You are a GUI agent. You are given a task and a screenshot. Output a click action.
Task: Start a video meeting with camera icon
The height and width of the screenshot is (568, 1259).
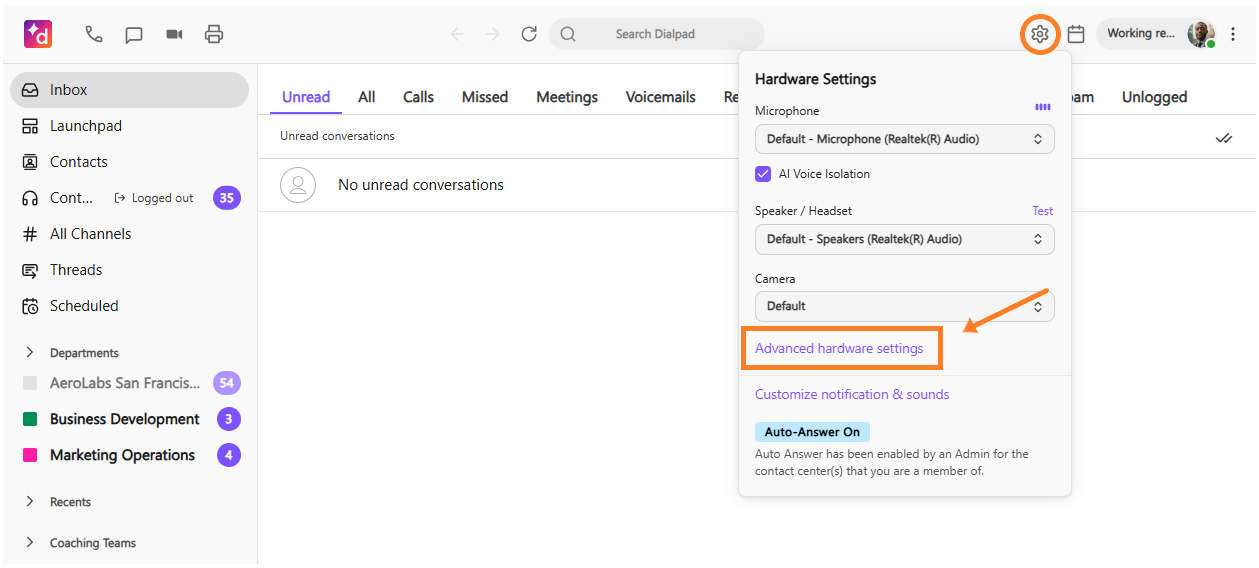[x=174, y=34]
